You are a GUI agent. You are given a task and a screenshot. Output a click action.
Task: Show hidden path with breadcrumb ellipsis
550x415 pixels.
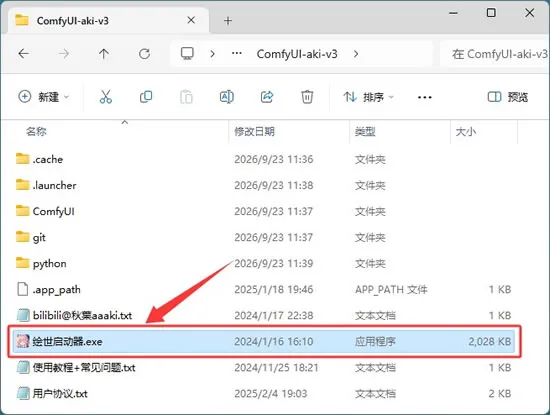[237, 54]
